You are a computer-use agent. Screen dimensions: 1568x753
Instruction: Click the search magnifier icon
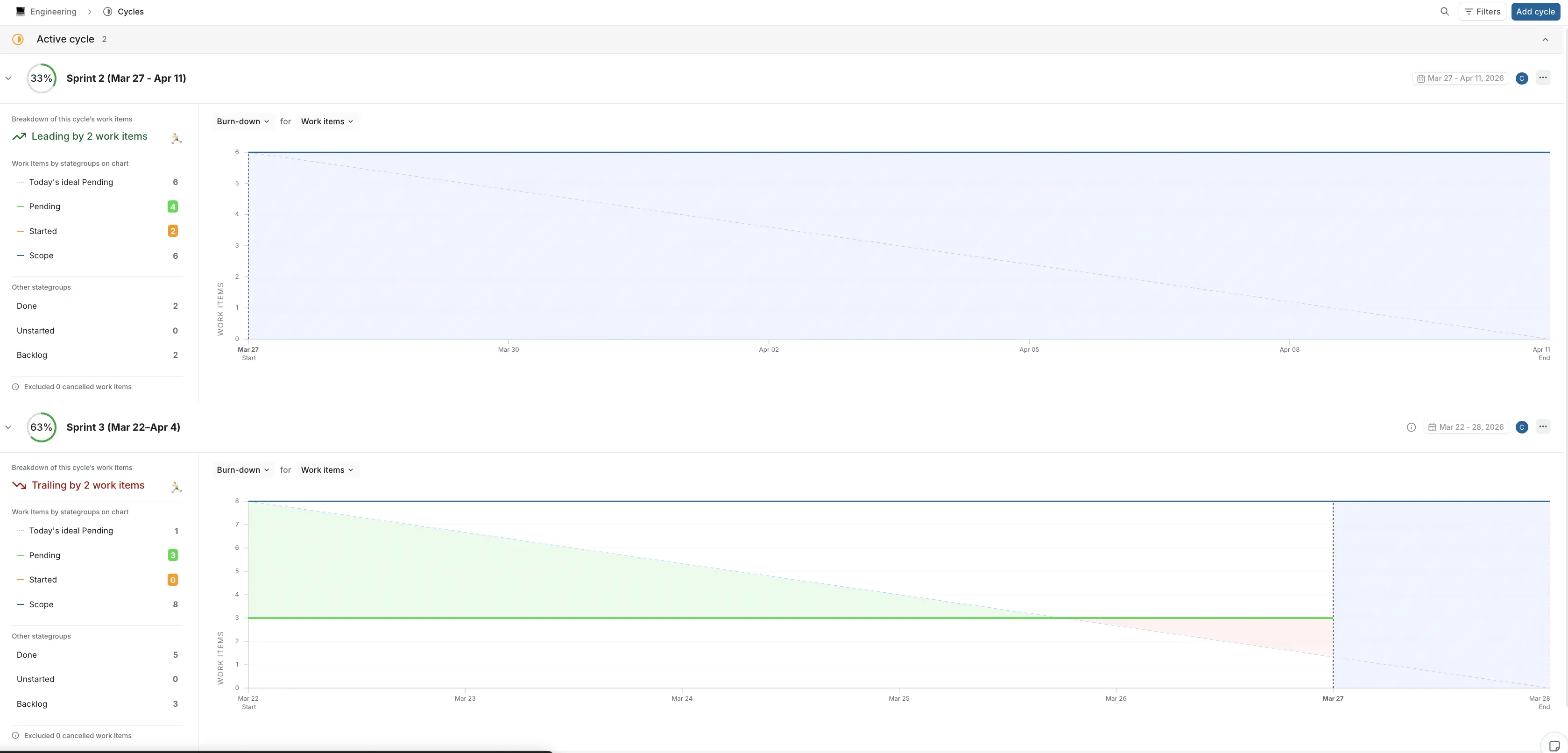pyautogui.click(x=1444, y=12)
